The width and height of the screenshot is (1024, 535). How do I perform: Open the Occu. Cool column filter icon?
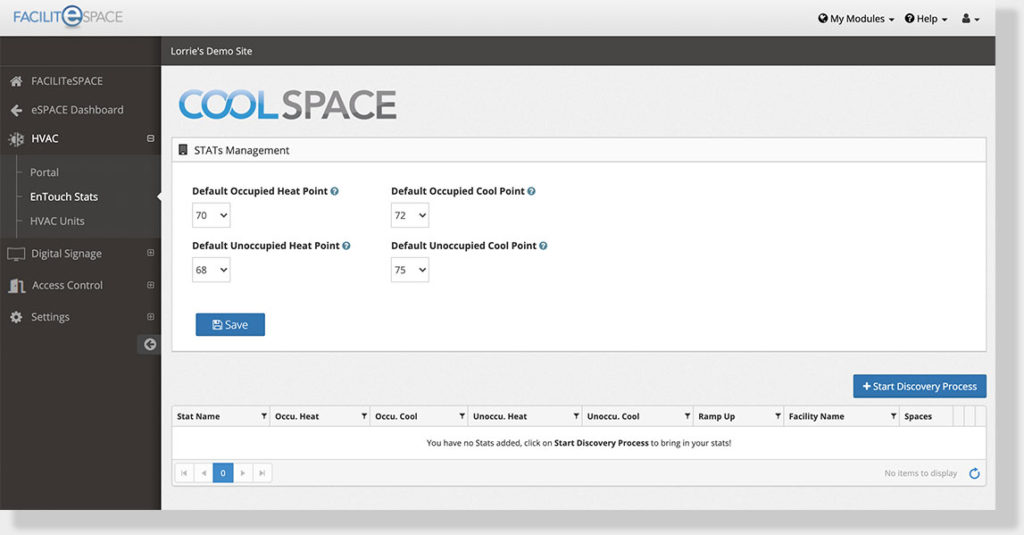click(x=462, y=416)
